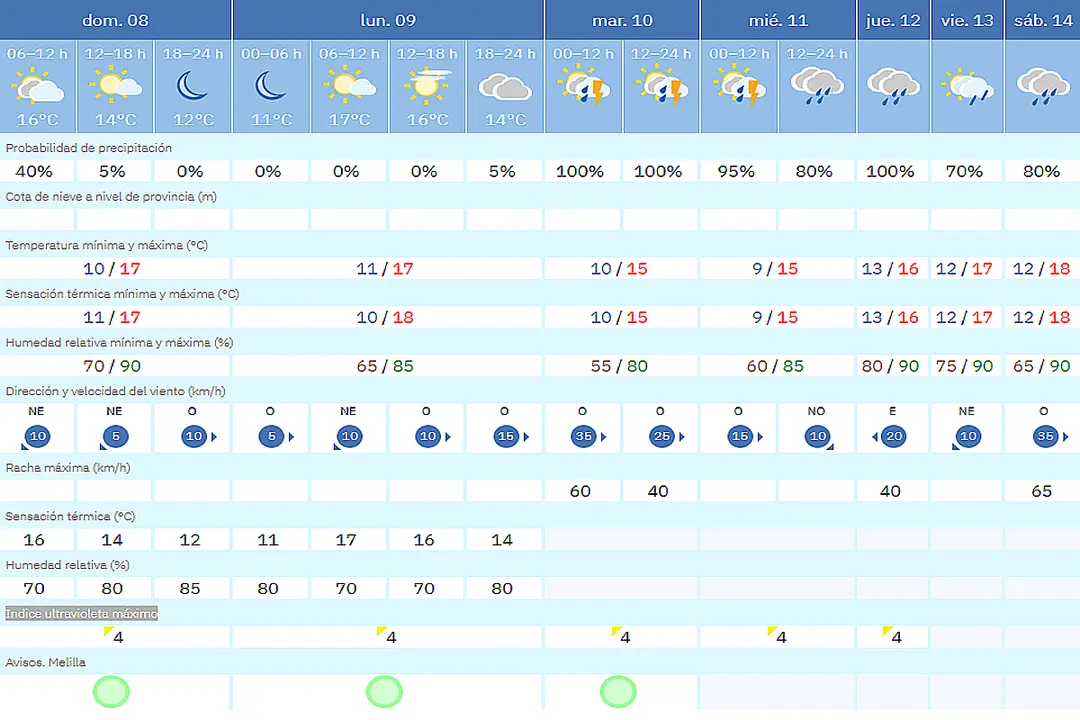Click the dom. 08 day header
1080x720 pixels.
(x=115, y=20)
